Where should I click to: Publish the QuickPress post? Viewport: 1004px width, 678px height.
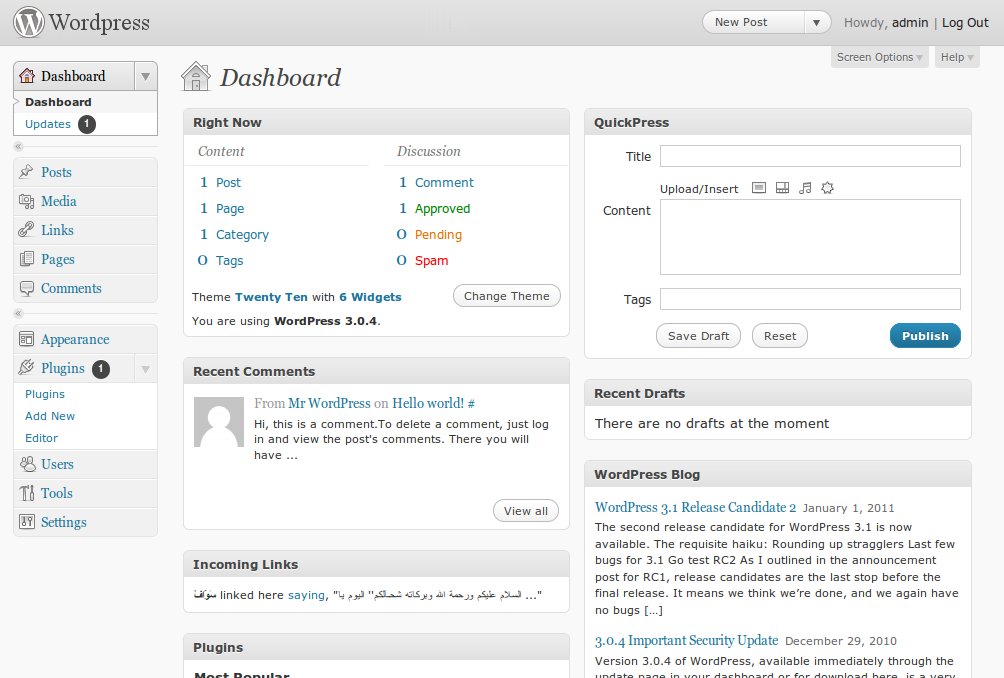click(925, 336)
